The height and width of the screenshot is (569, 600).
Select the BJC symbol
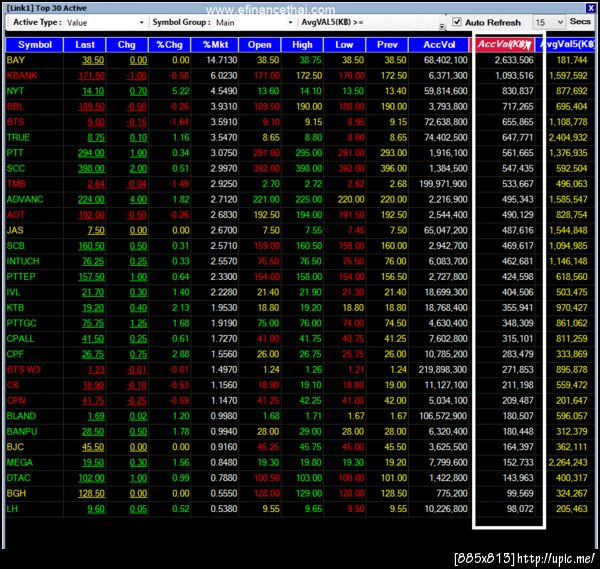(x=15, y=447)
